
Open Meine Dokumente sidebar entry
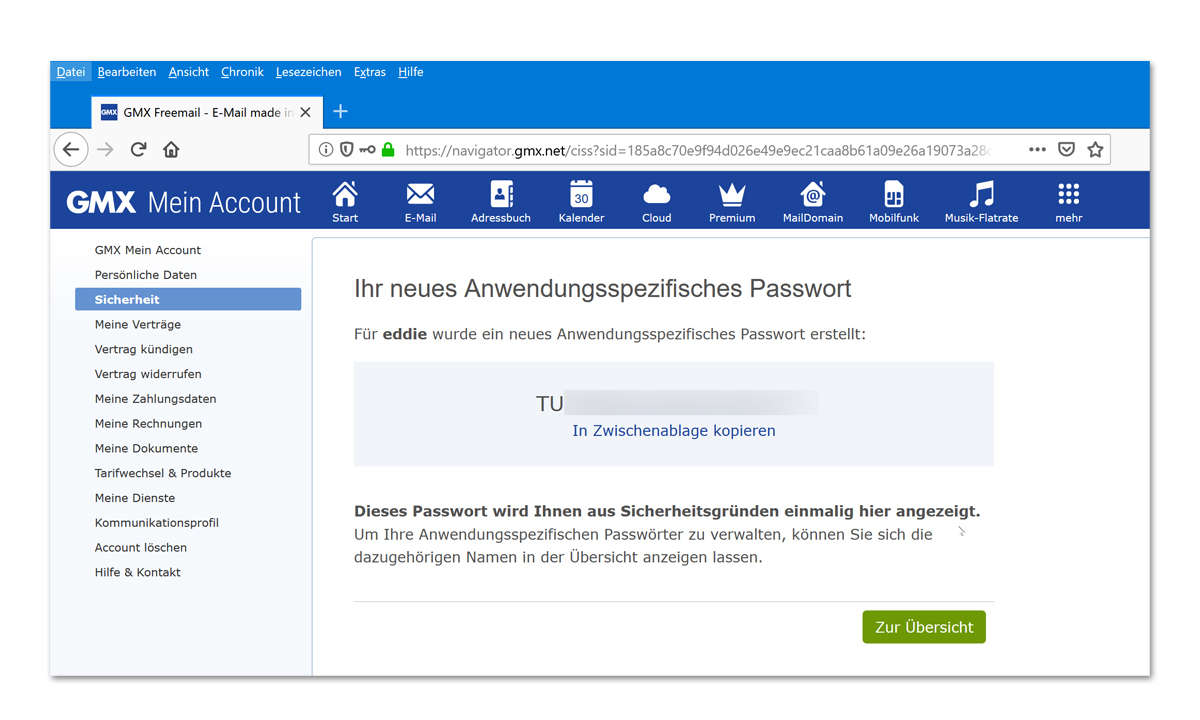click(146, 448)
